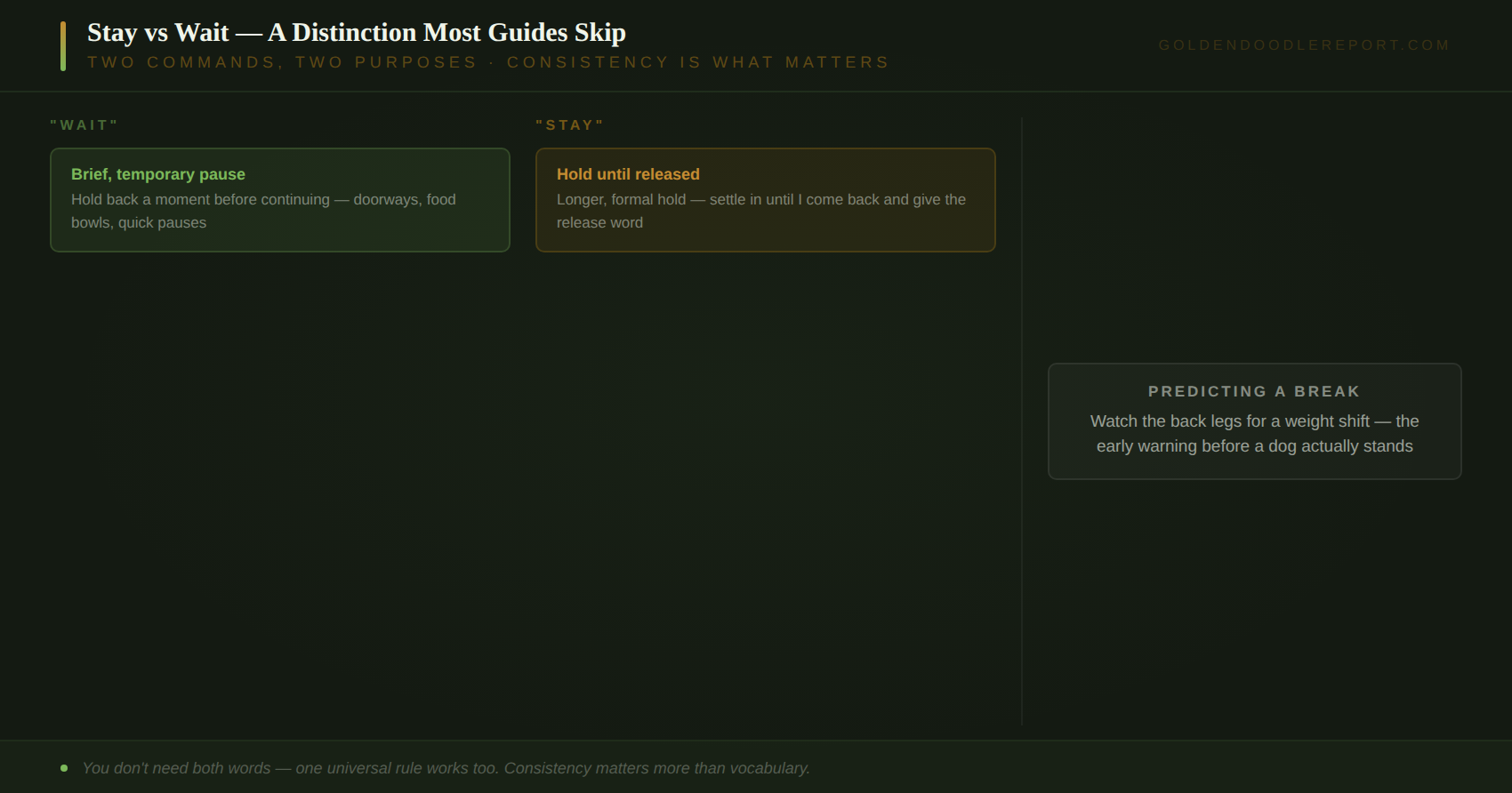This screenshot has height=793, width=1512.
Task: Click the green-bordered Wait card
Action: click(x=280, y=200)
